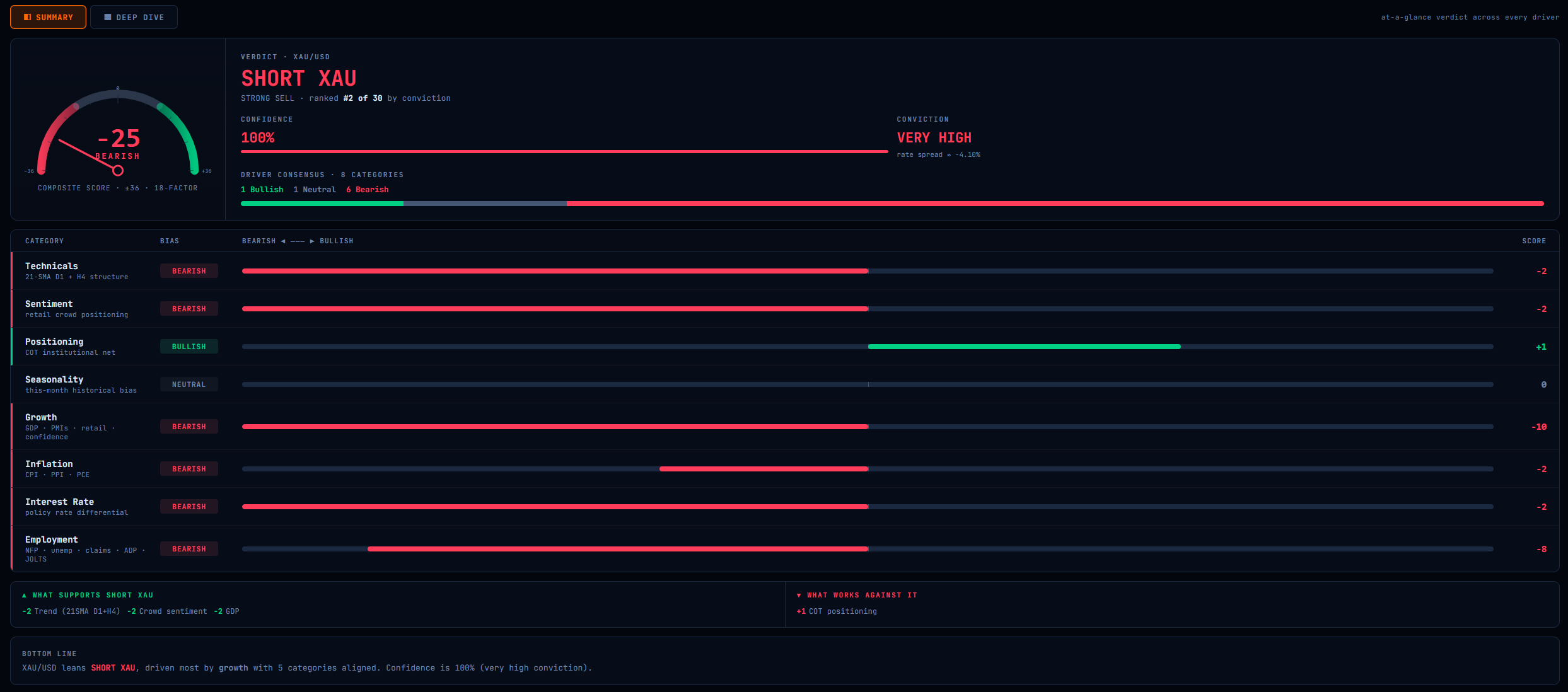Viewport: 1568px width, 692px height.
Task: Click '-2 Trend (21SMA D1+H4)' supporting factor
Action: (x=71, y=611)
